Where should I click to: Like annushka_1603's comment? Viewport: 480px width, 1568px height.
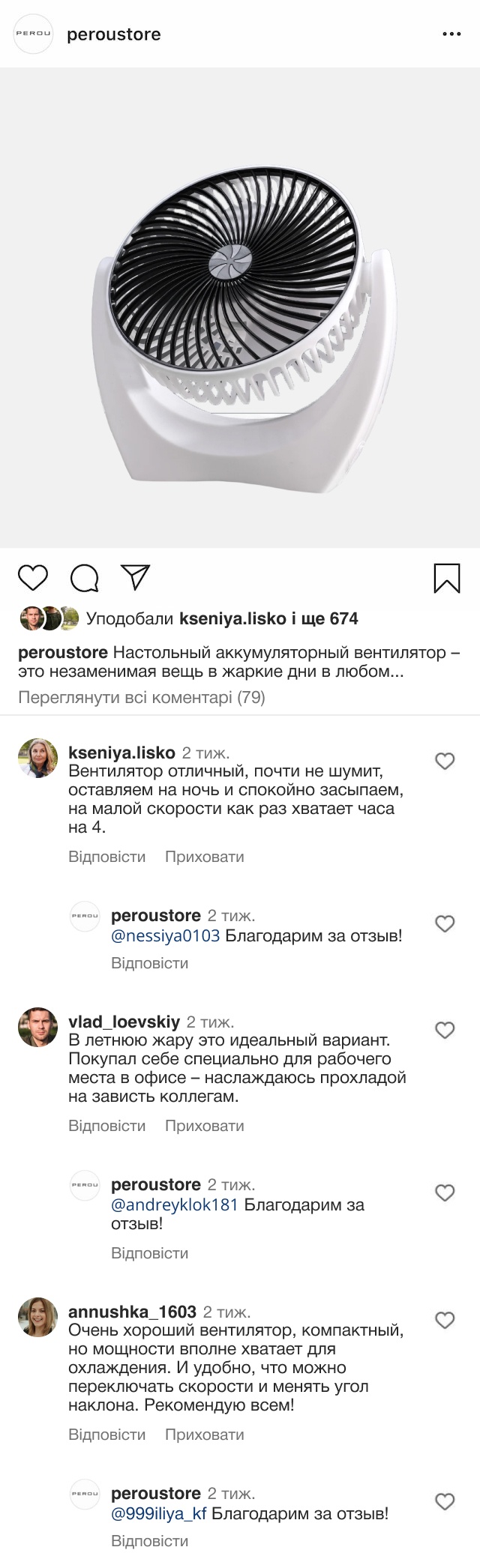(x=445, y=1321)
